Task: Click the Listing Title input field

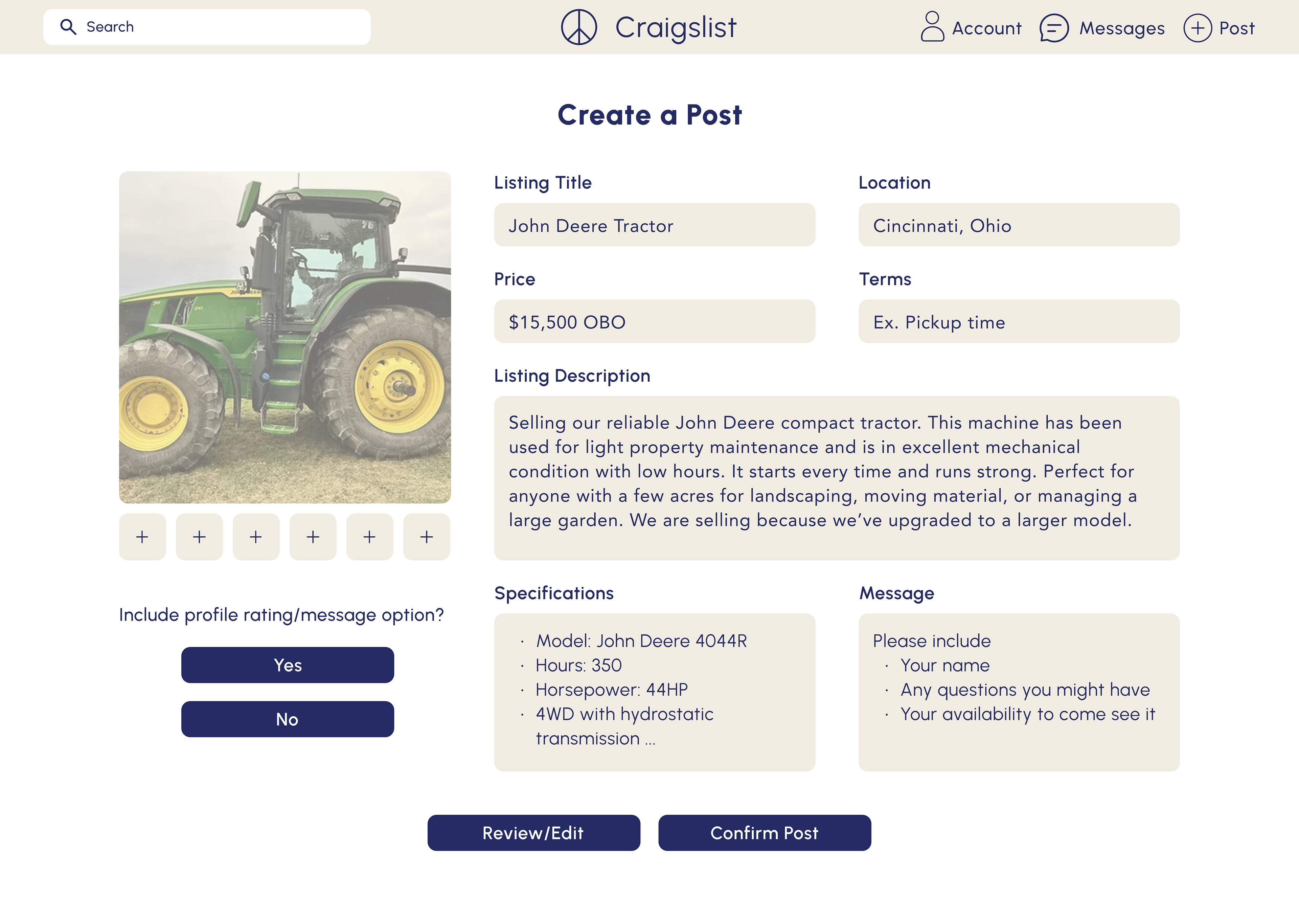Action: [654, 225]
